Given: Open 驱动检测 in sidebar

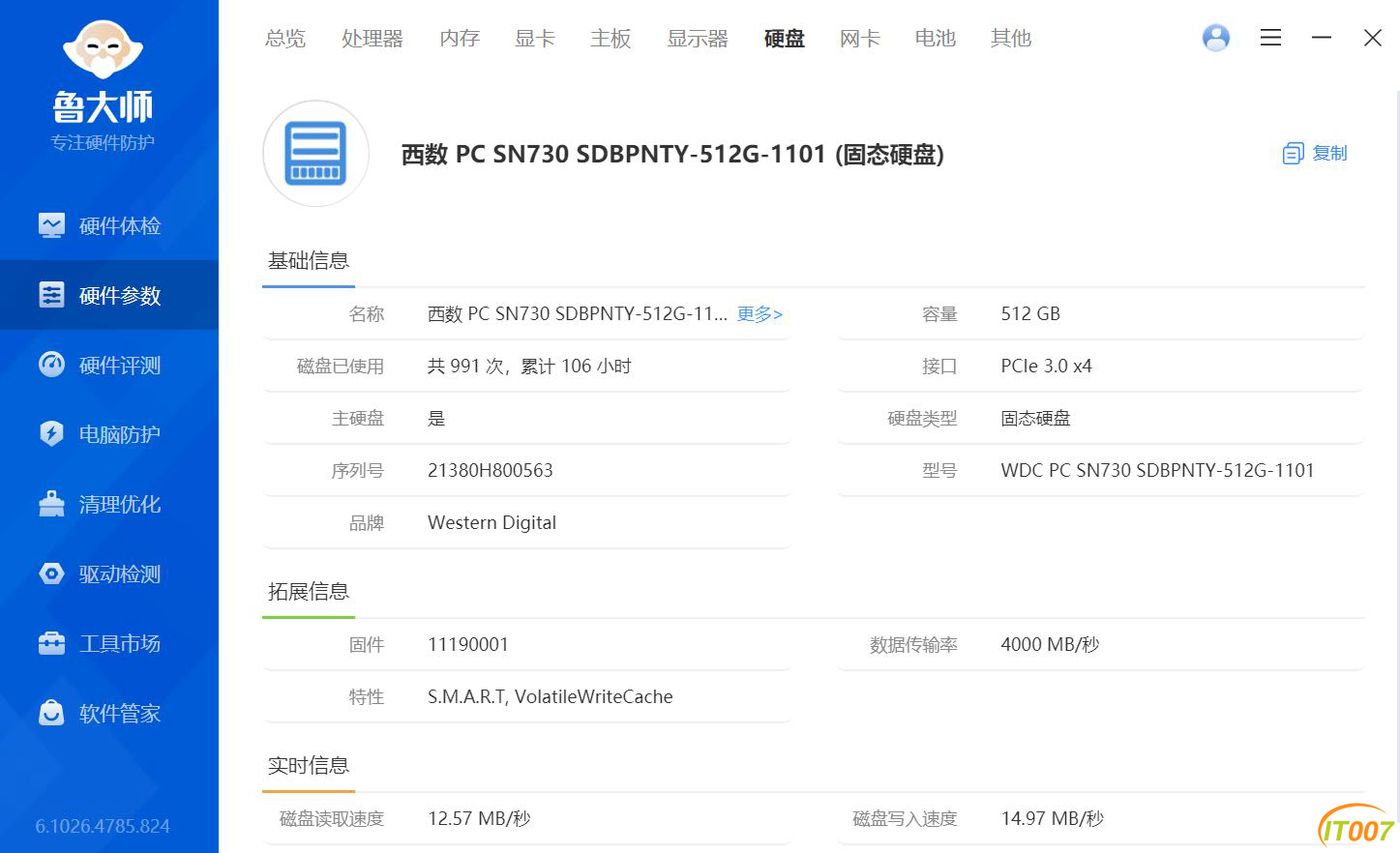Looking at the screenshot, I should coord(120,574).
